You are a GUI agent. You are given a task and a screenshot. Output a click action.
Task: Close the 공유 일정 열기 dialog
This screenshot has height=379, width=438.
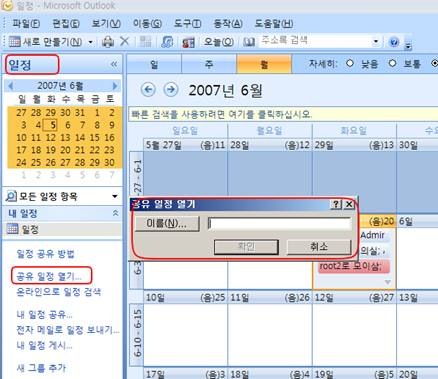(349, 204)
